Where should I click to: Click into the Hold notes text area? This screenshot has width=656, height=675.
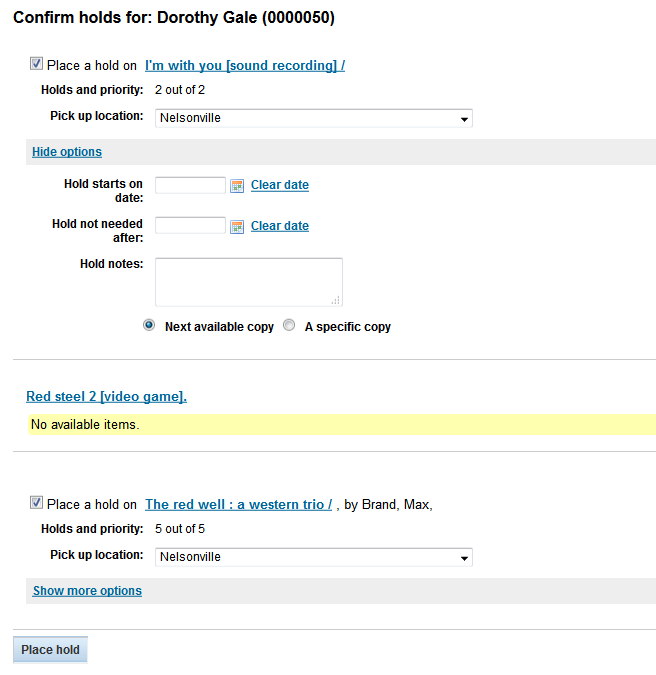[x=248, y=281]
